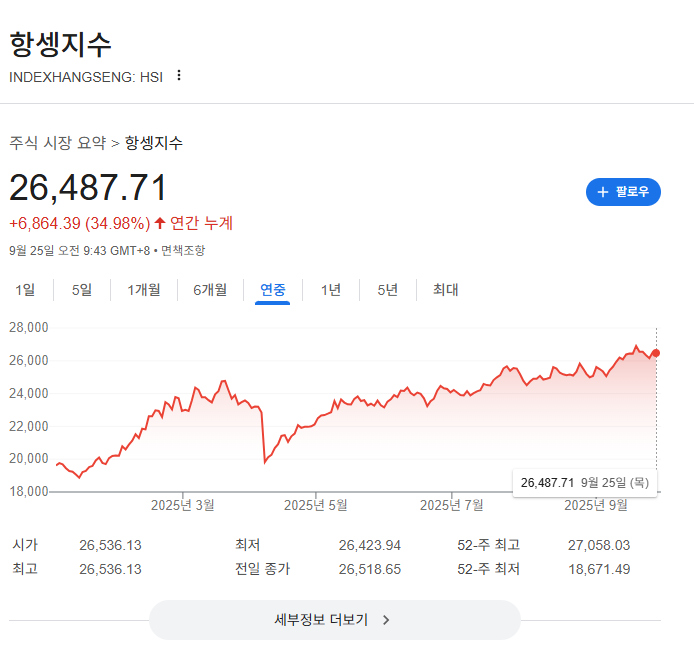Expand 세부정보 더보기 for more details

pos(334,620)
